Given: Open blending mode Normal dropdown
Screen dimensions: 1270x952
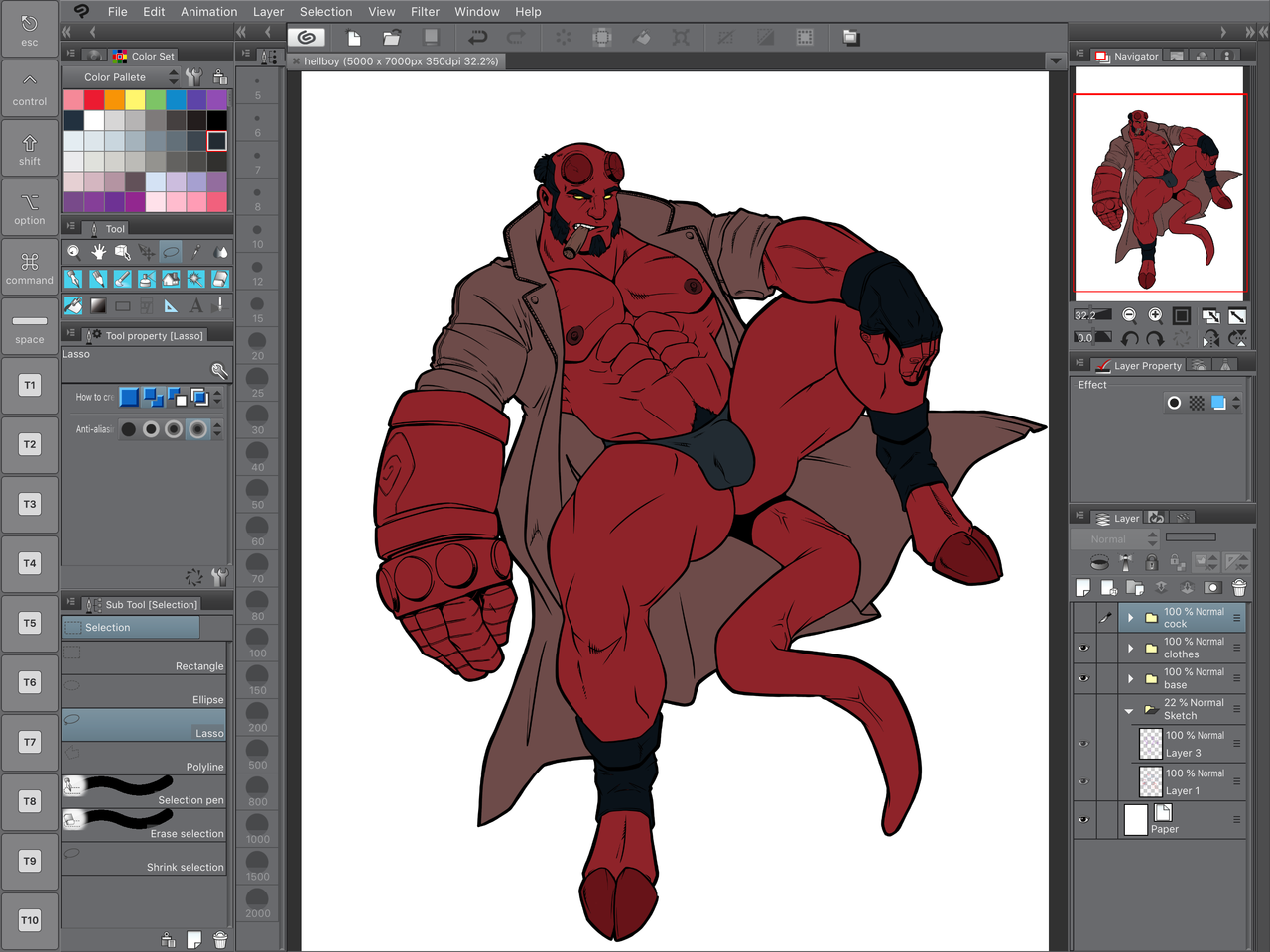Looking at the screenshot, I should click(x=1115, y=539).
